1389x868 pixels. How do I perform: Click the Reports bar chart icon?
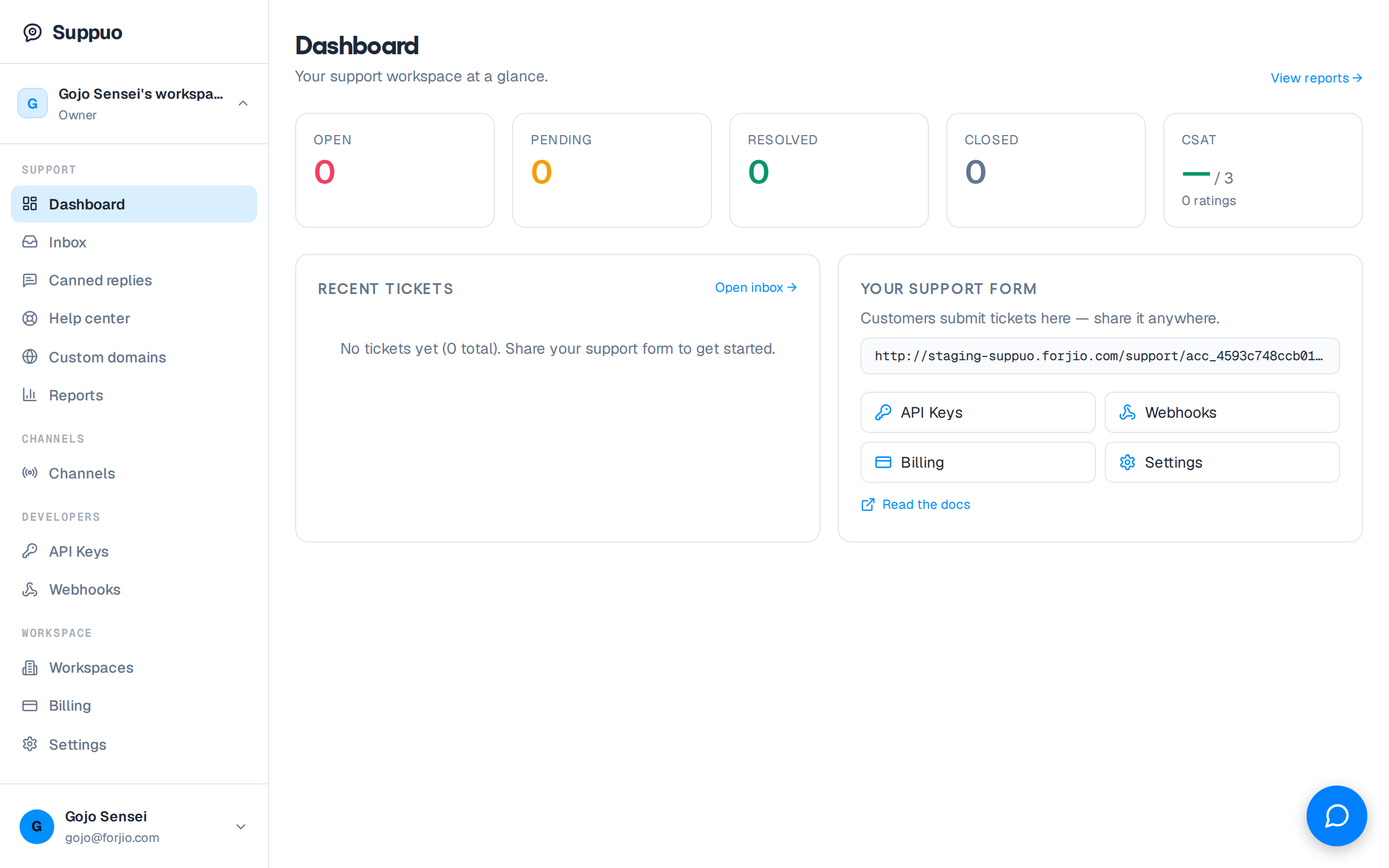click(x=30, y=395)
